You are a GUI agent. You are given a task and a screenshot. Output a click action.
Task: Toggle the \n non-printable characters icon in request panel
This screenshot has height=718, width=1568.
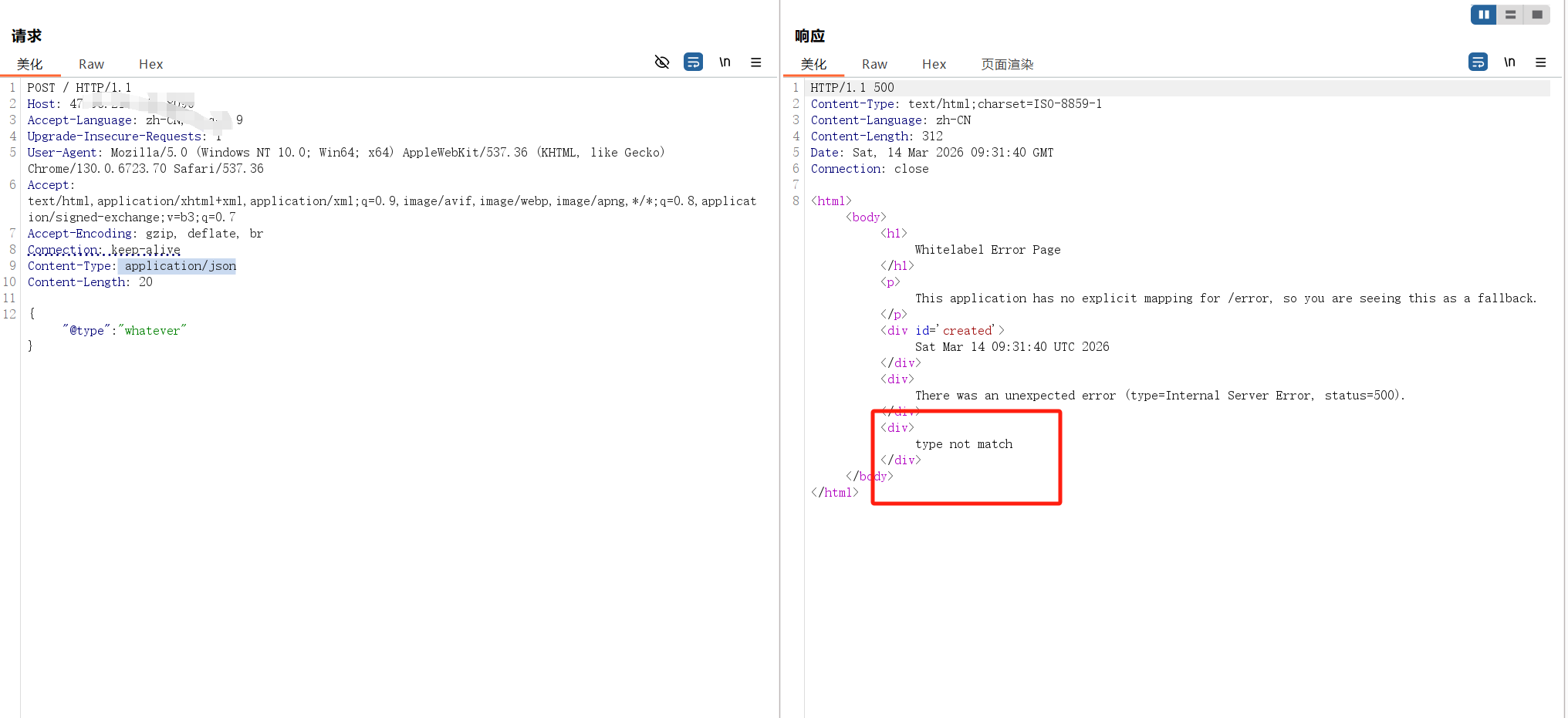725,62
